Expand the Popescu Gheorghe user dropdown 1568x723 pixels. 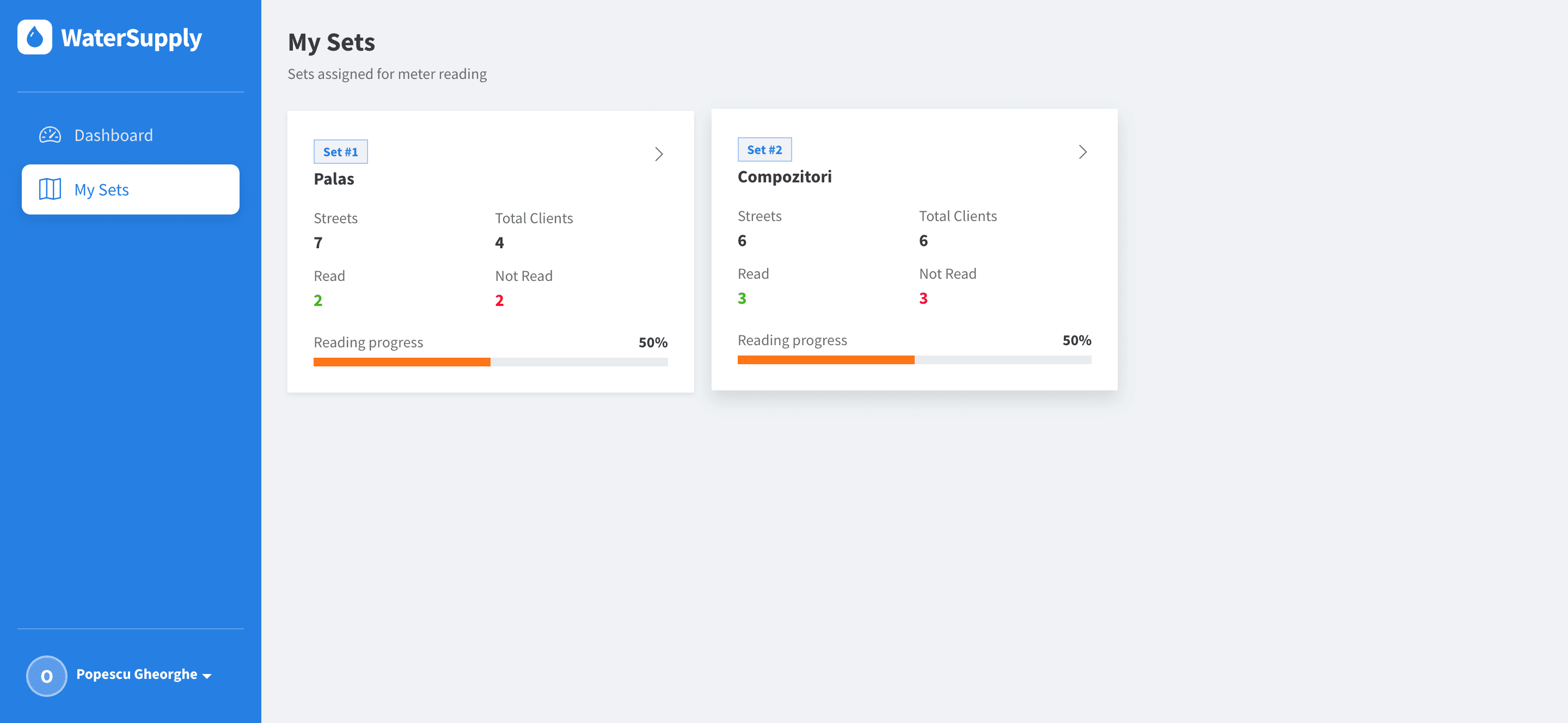coord(144,675)
